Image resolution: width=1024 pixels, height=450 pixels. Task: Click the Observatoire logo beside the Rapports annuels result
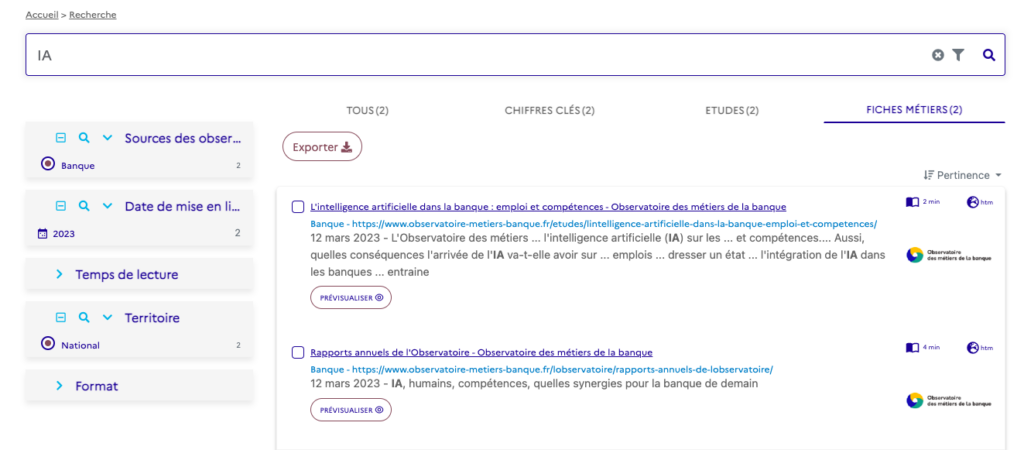948,400
